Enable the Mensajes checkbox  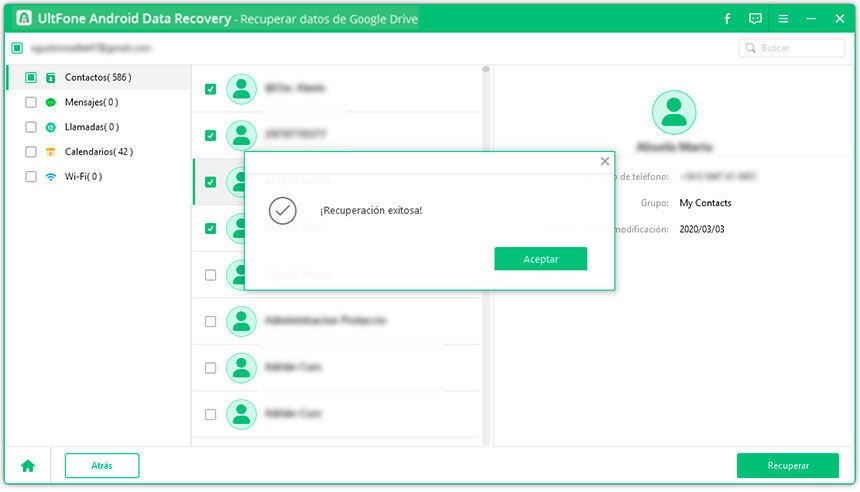coord(31,102)
